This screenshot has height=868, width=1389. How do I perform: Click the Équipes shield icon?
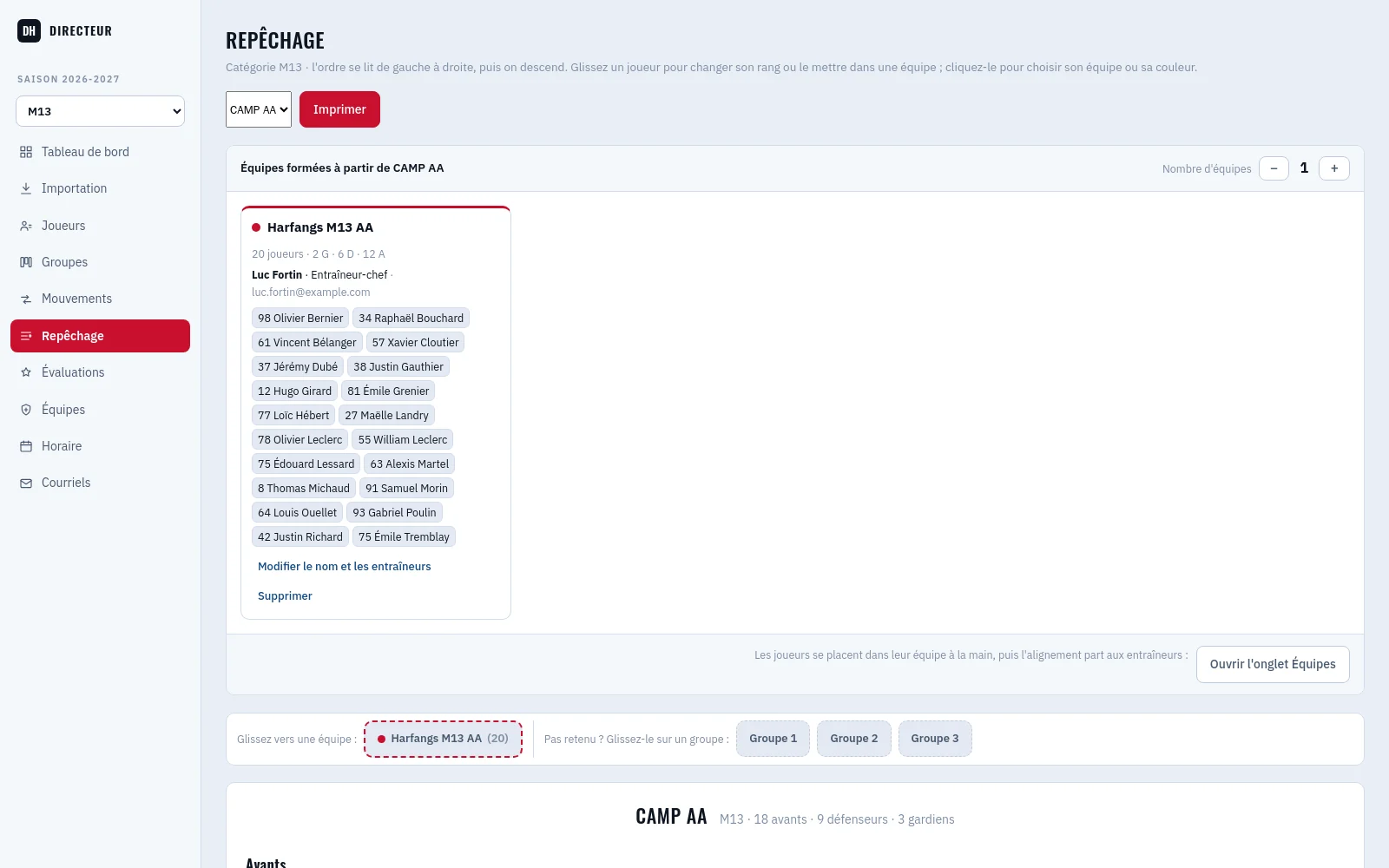click(26, 410)
